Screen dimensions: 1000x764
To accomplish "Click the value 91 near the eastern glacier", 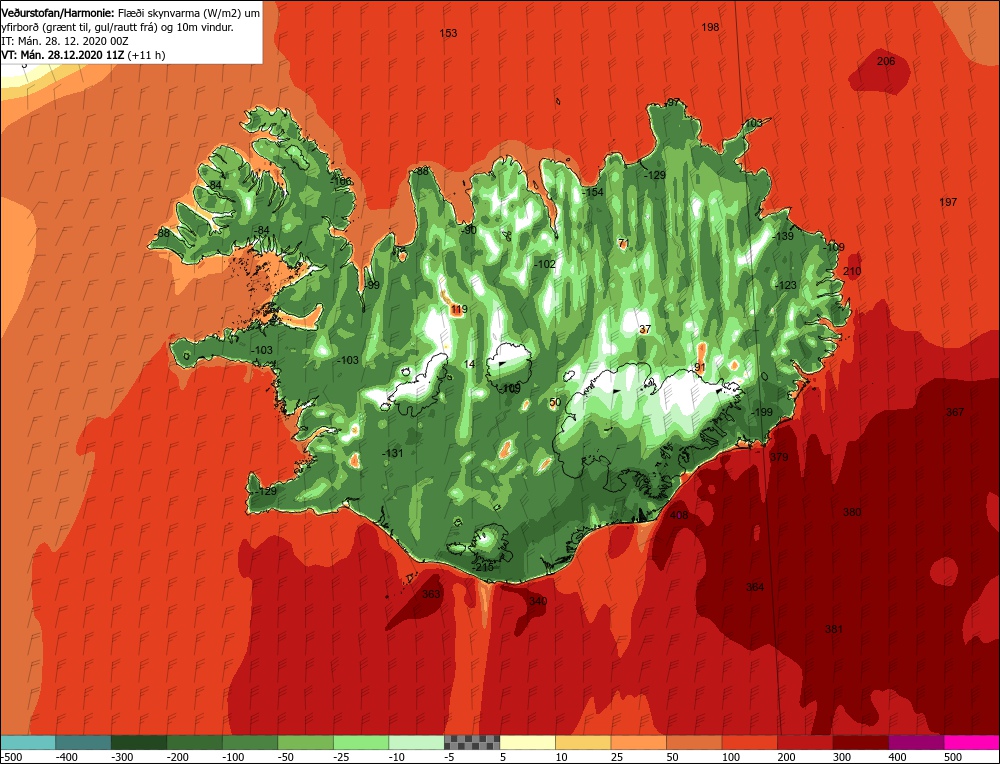I will (x=700, y=367).
